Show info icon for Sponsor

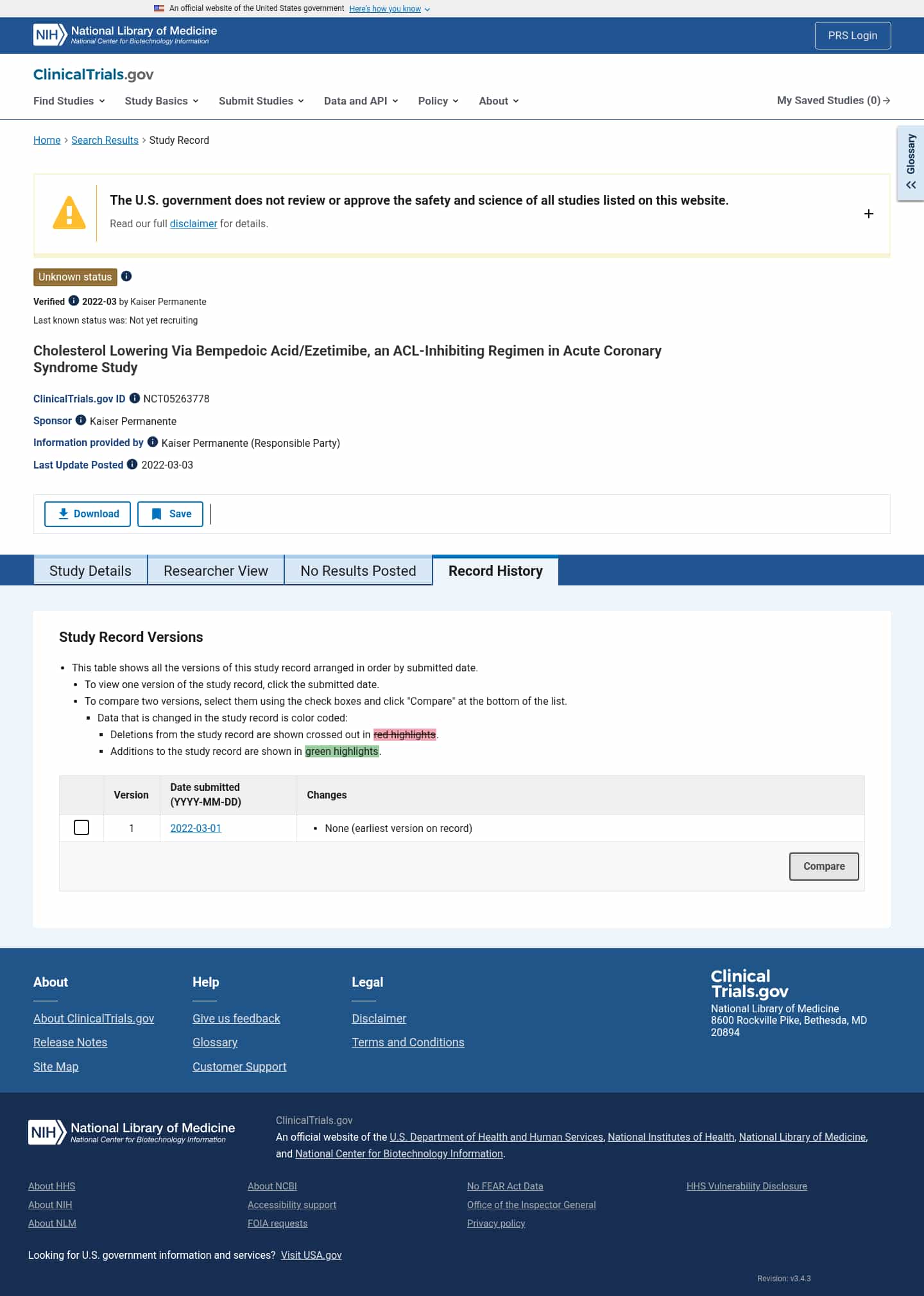tap(81, 420)
